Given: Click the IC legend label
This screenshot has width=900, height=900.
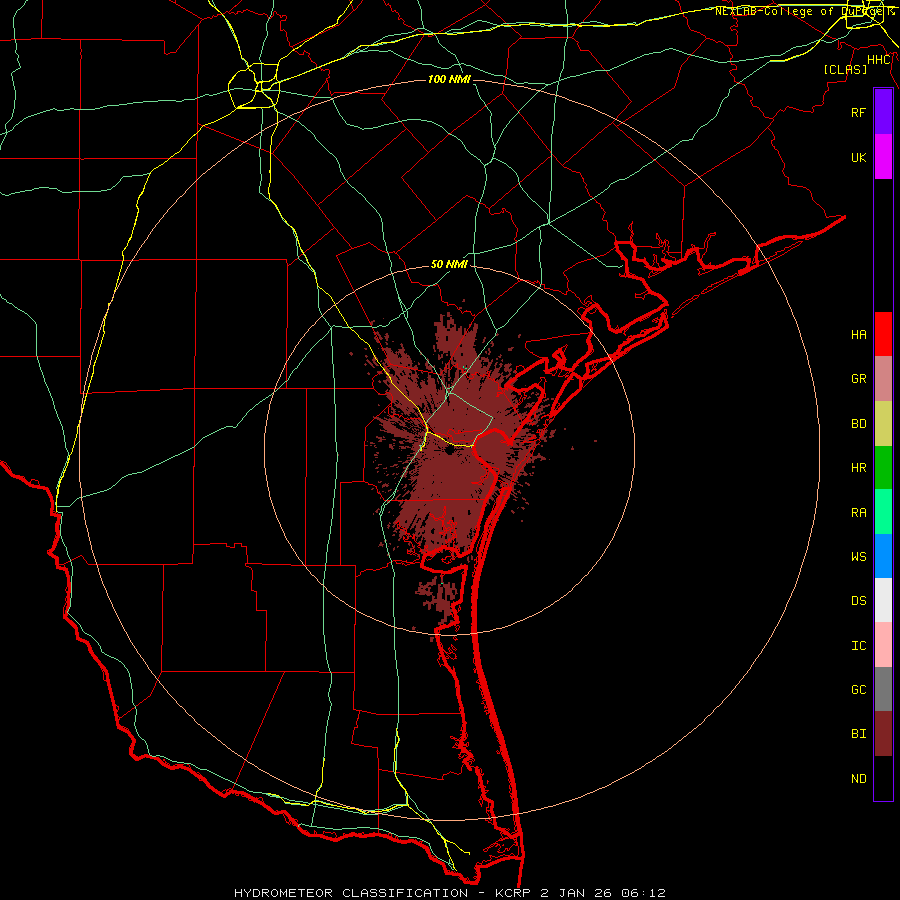Looking at the screenshot, I should [858, 646].
